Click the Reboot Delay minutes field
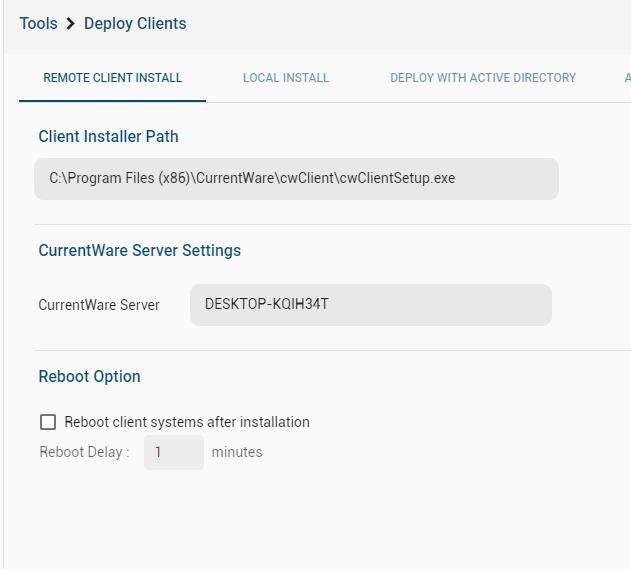Viewport: 631px width, 569px height. pyautogui.click(x=173, y=452)
